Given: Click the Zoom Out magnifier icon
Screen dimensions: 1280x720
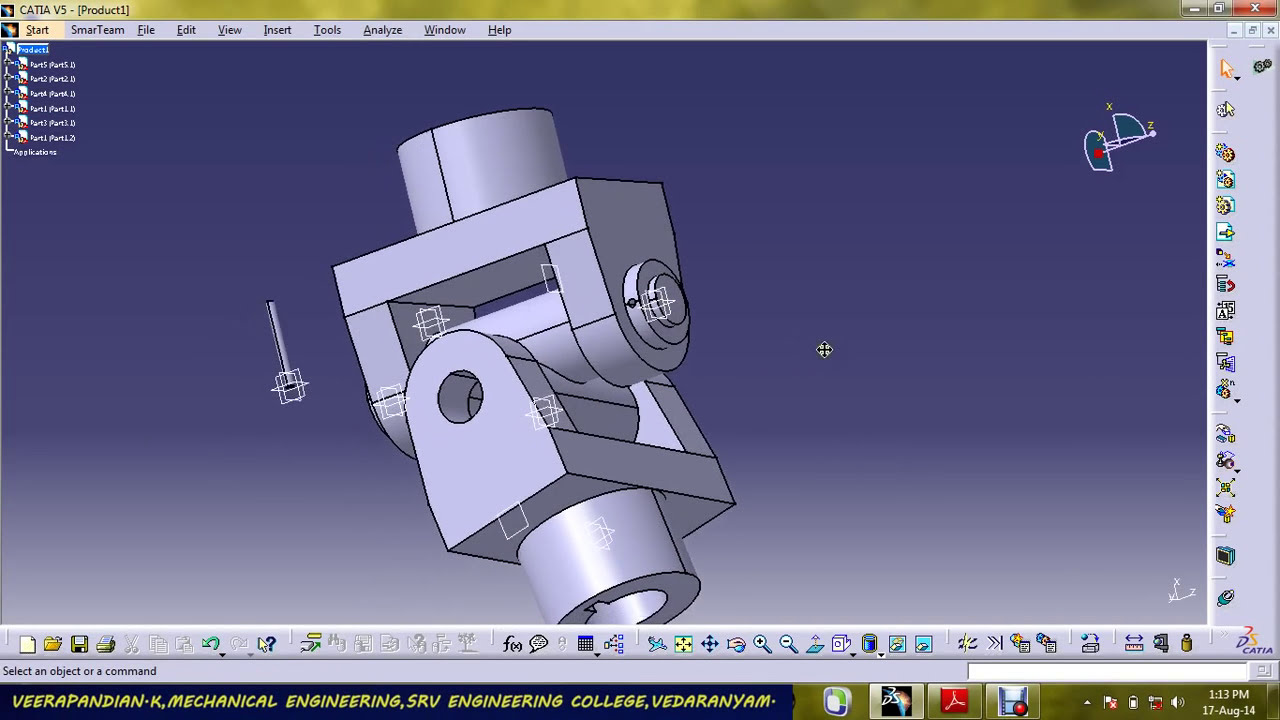Looking at the screenshot, I should (788, 644).
